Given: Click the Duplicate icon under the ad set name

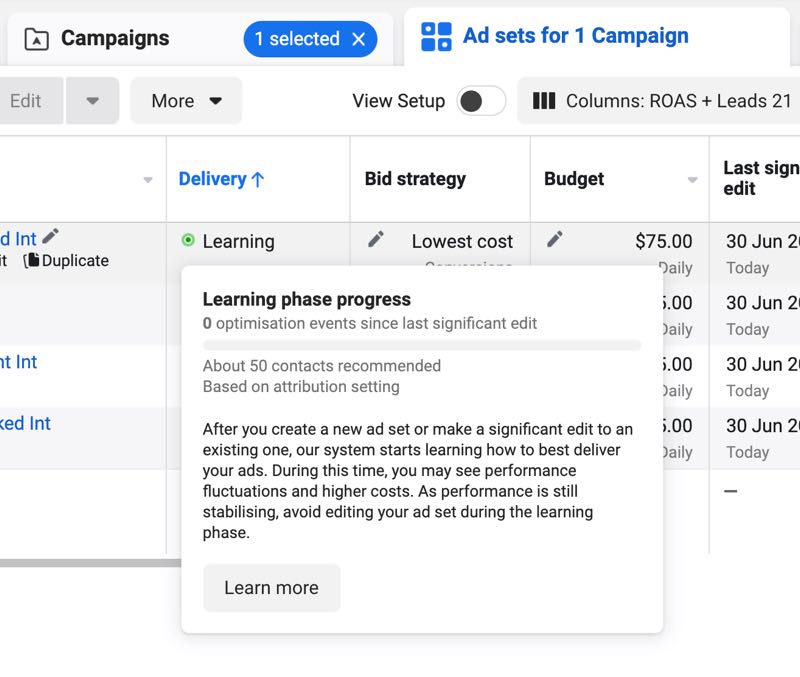Looking at the screenshot, I should pos(34,259).
